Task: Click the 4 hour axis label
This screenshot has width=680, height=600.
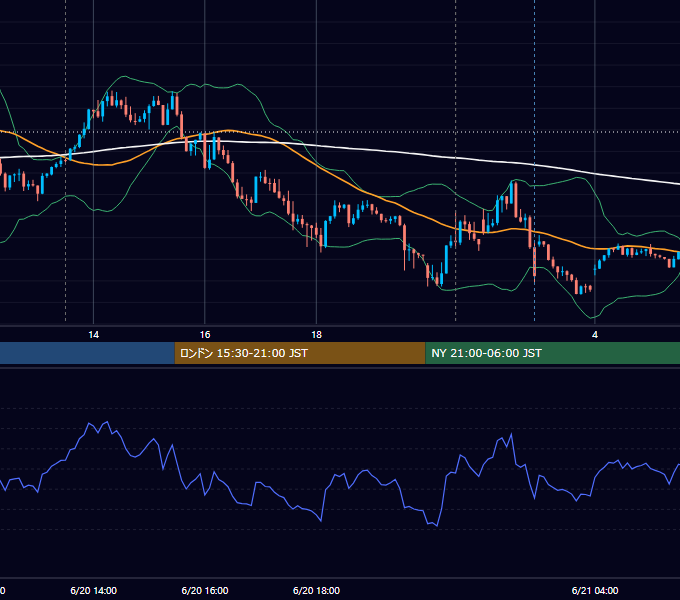Action: click(x=595, y=335)
